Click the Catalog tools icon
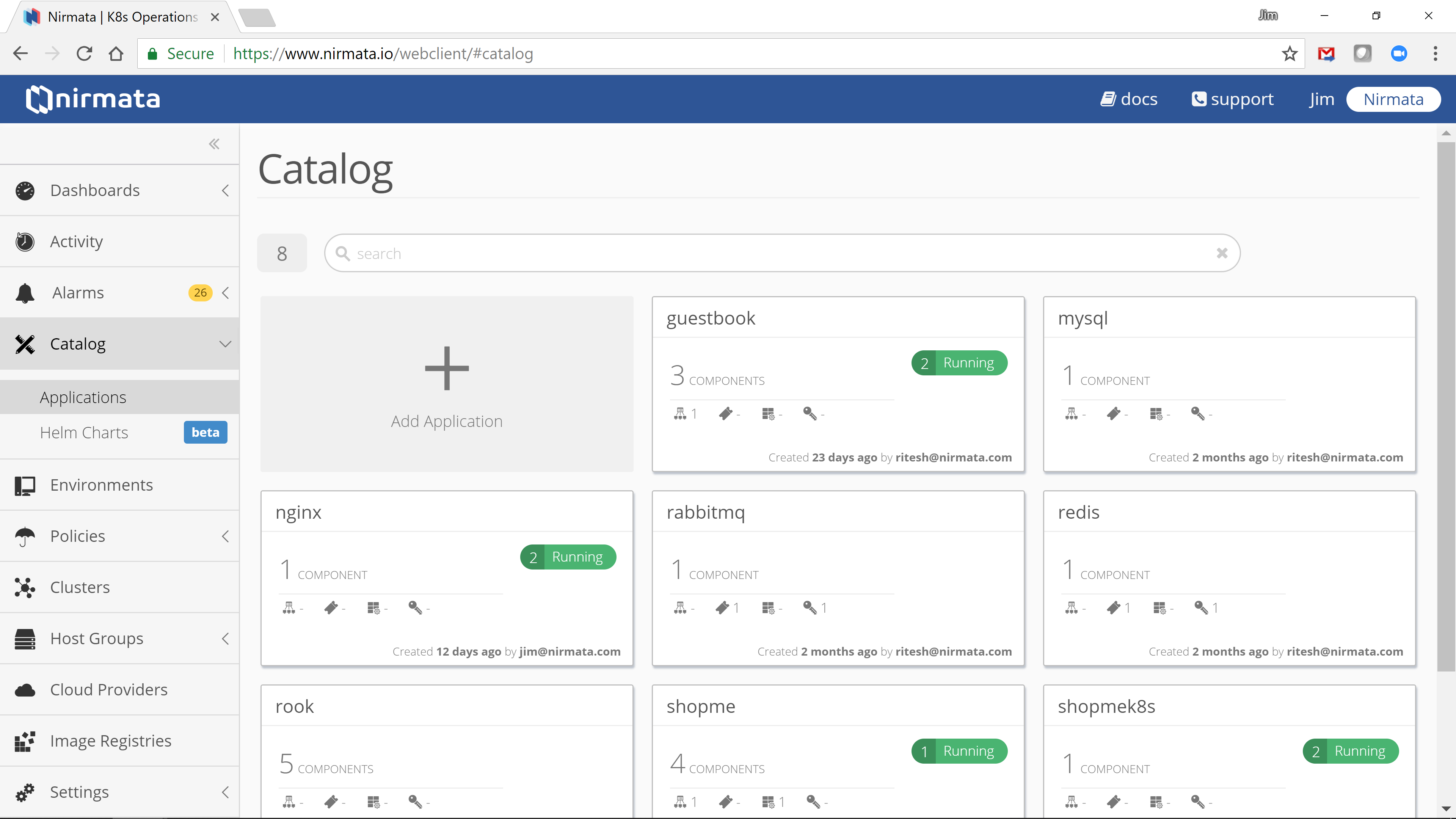This screenshot has height=819, width=1456. coord(25,344)
